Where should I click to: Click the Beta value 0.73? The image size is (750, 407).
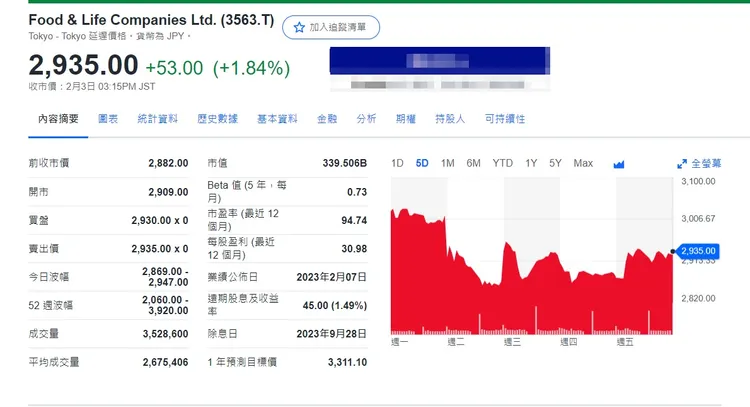point(357,192)
